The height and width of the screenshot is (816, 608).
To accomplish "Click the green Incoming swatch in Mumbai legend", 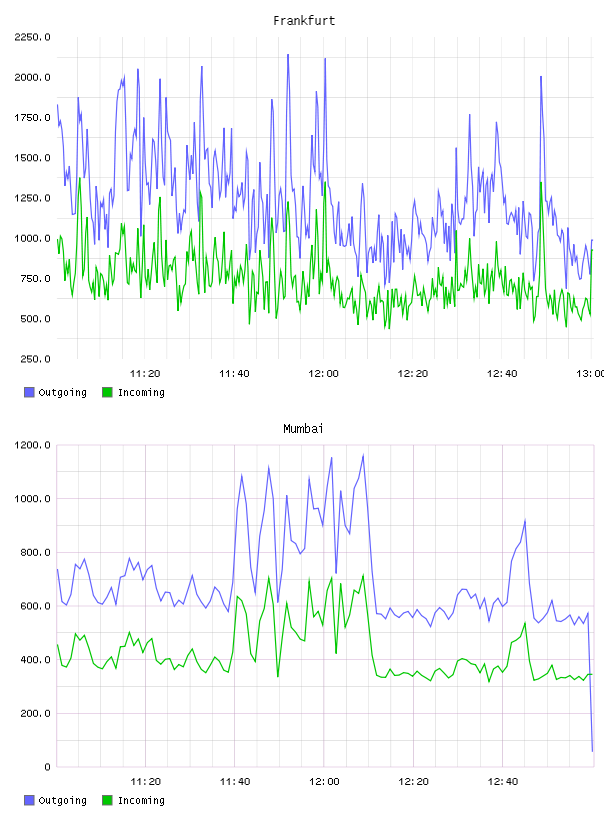I will click(x=107, y=800).
